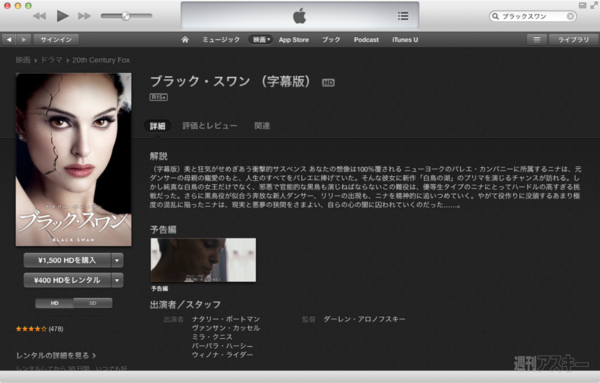This screenshot has width=600, height=383.
Task: Switch to 評価とレビュー tab
Action: [x=210, y=126]
